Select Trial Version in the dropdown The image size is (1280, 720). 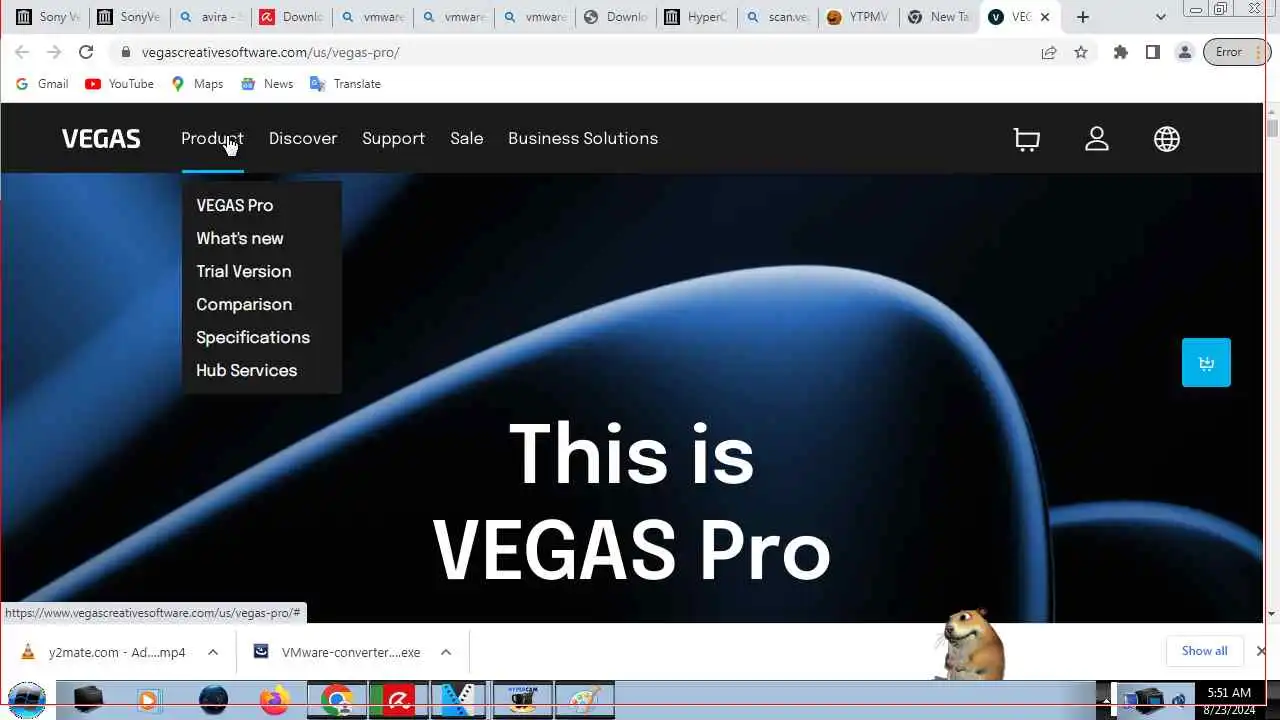[x=244, y=271]
